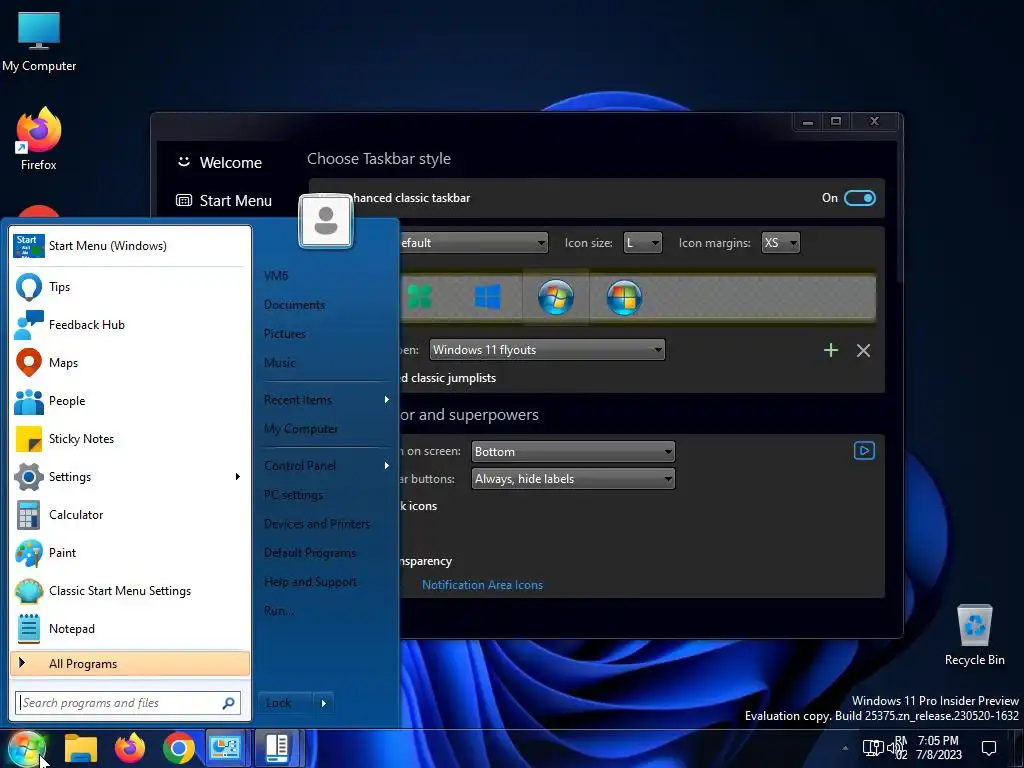Launch Sticky Notes from start menu

click(130, 438)
